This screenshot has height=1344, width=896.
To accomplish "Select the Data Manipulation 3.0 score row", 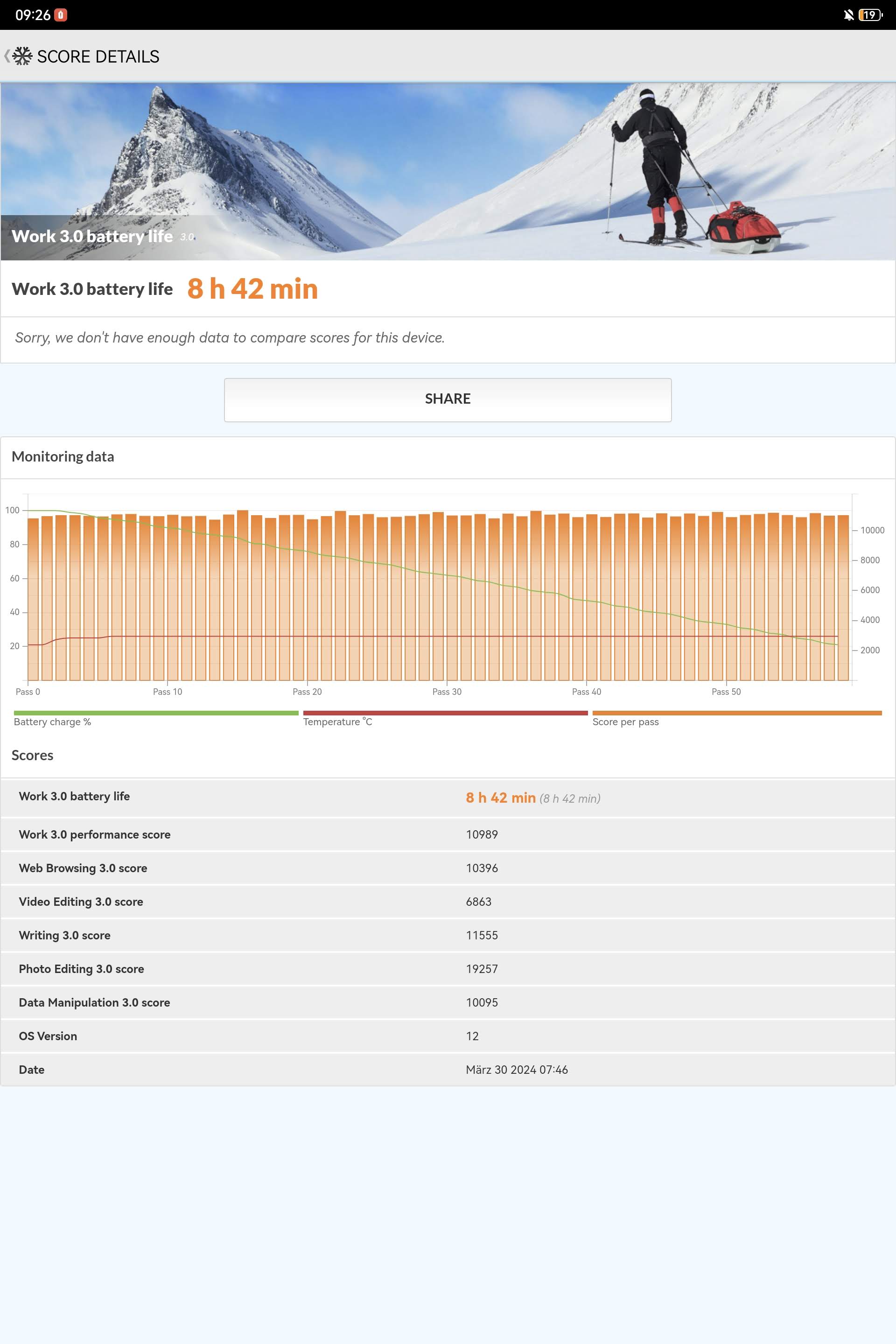I will (x=448, y=1002).
